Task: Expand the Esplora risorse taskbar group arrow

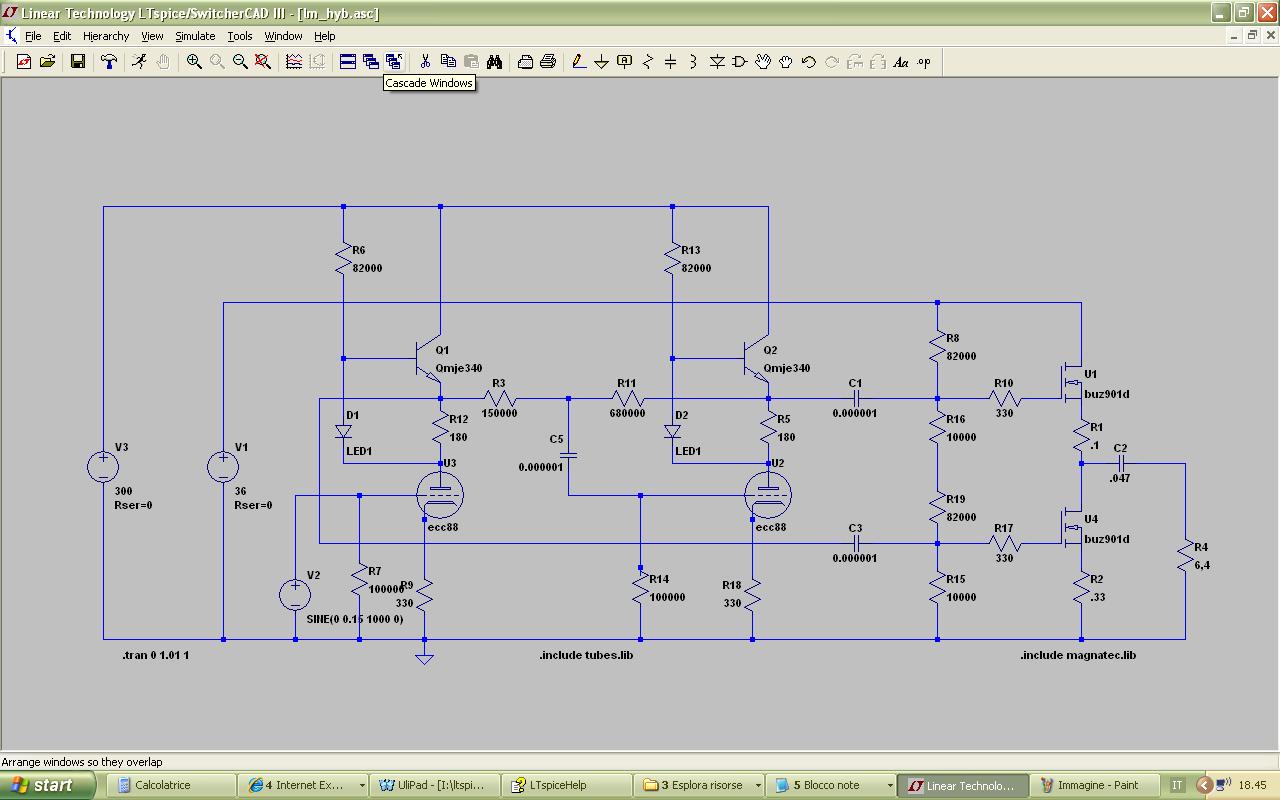Action: (x=758, y=786)
